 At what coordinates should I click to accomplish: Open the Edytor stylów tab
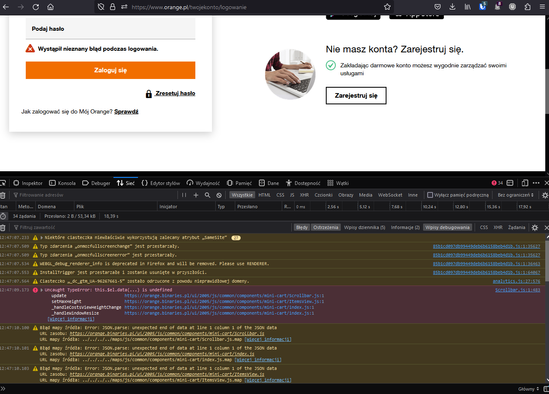point(161,183)
